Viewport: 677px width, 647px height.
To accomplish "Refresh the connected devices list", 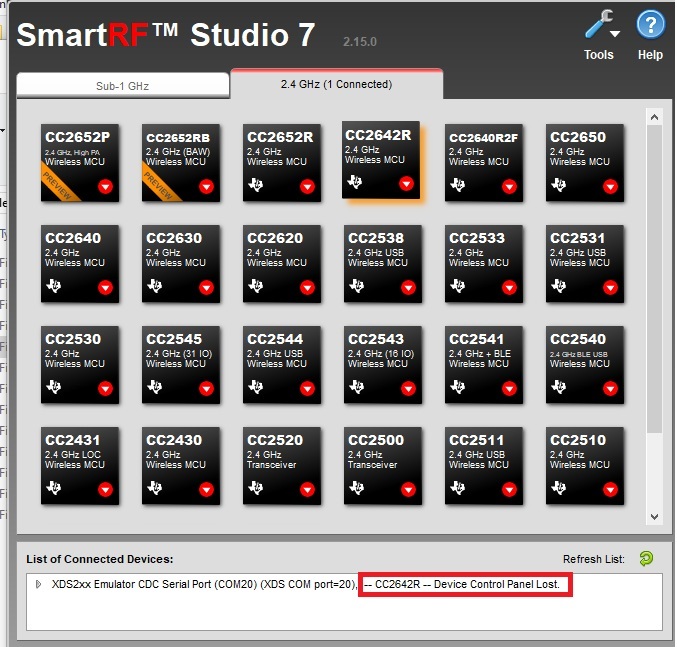I will point(646,559).
